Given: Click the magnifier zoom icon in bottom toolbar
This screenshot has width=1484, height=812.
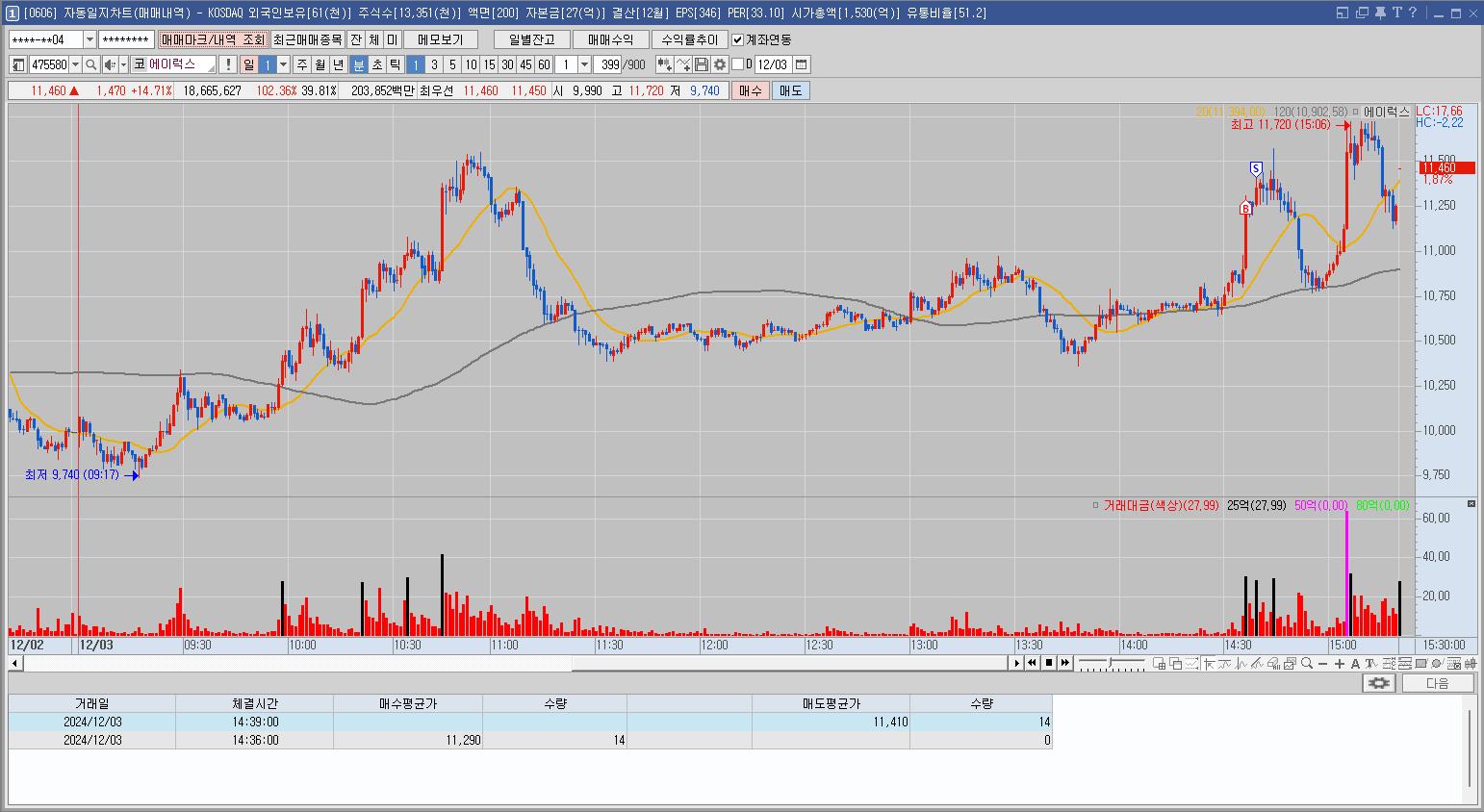Looking at the screenshot, I should click(1306, 663).
